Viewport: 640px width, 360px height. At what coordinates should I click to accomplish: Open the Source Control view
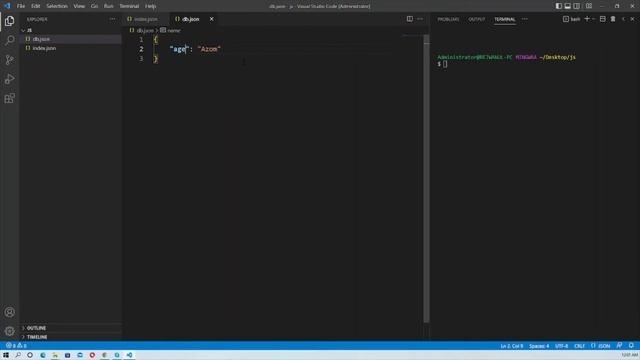tap(9, 60)
